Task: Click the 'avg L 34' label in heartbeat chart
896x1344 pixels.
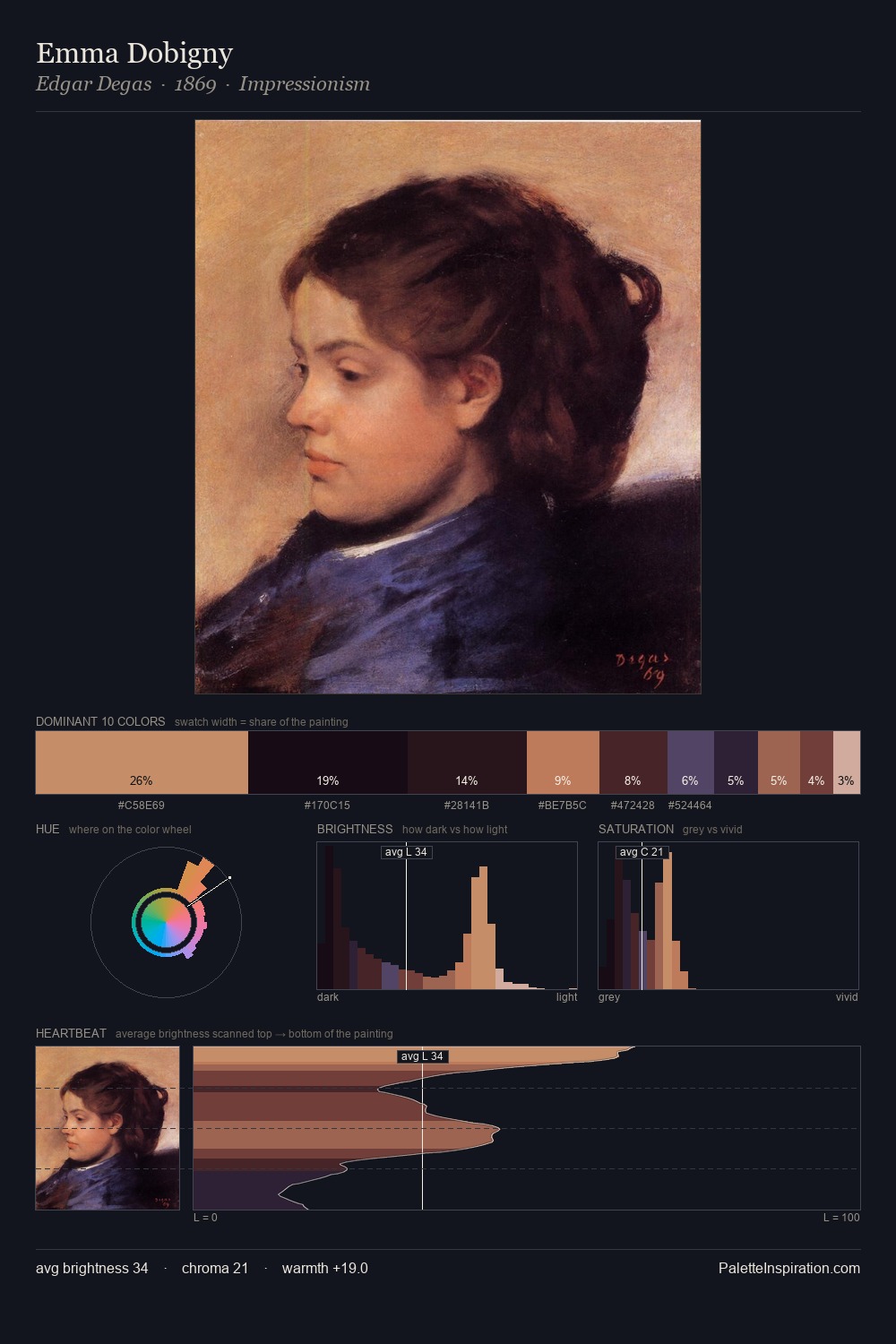Action: coord(422,1056)
